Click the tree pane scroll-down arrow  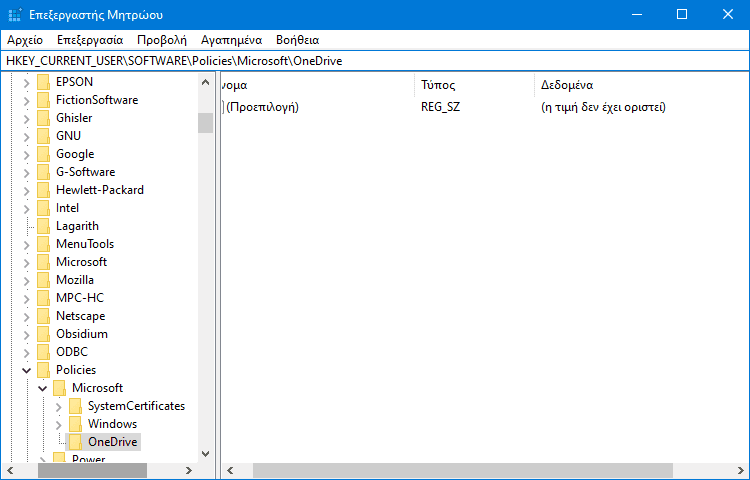point(206,454)
